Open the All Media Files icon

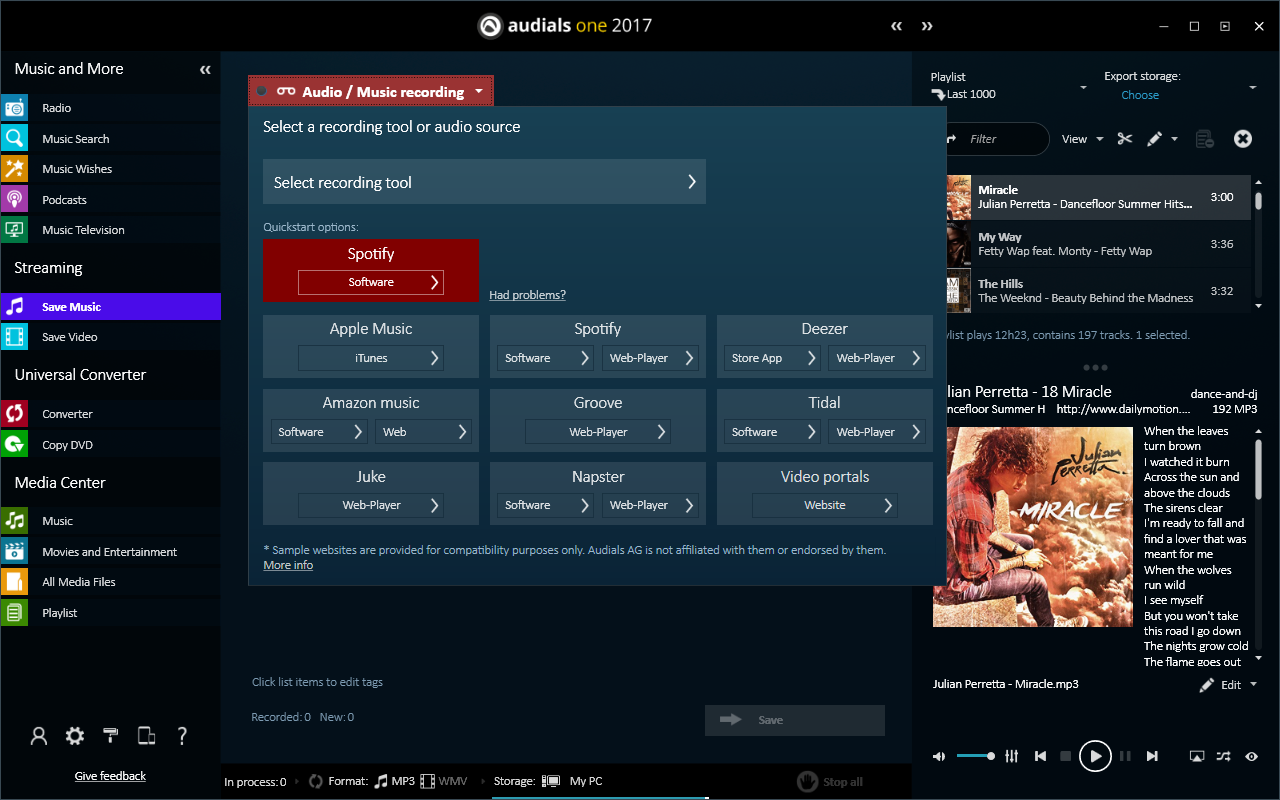click(x=14, y=582)
